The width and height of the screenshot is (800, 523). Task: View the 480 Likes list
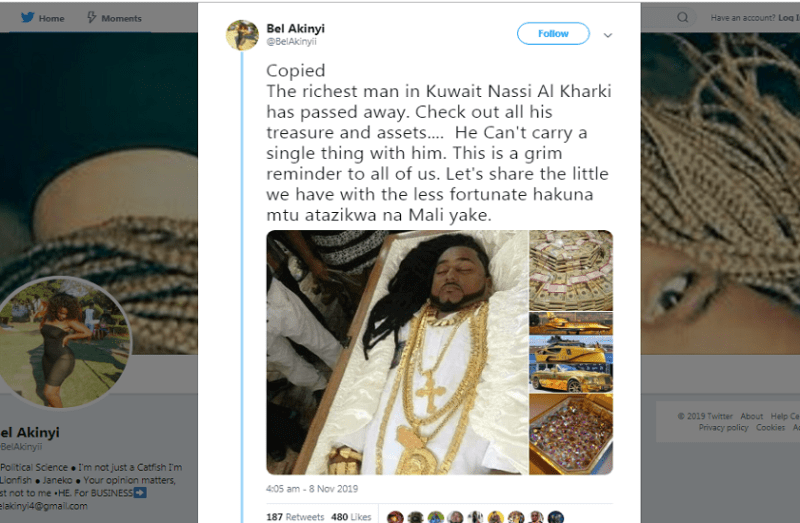tap(350, 517)
